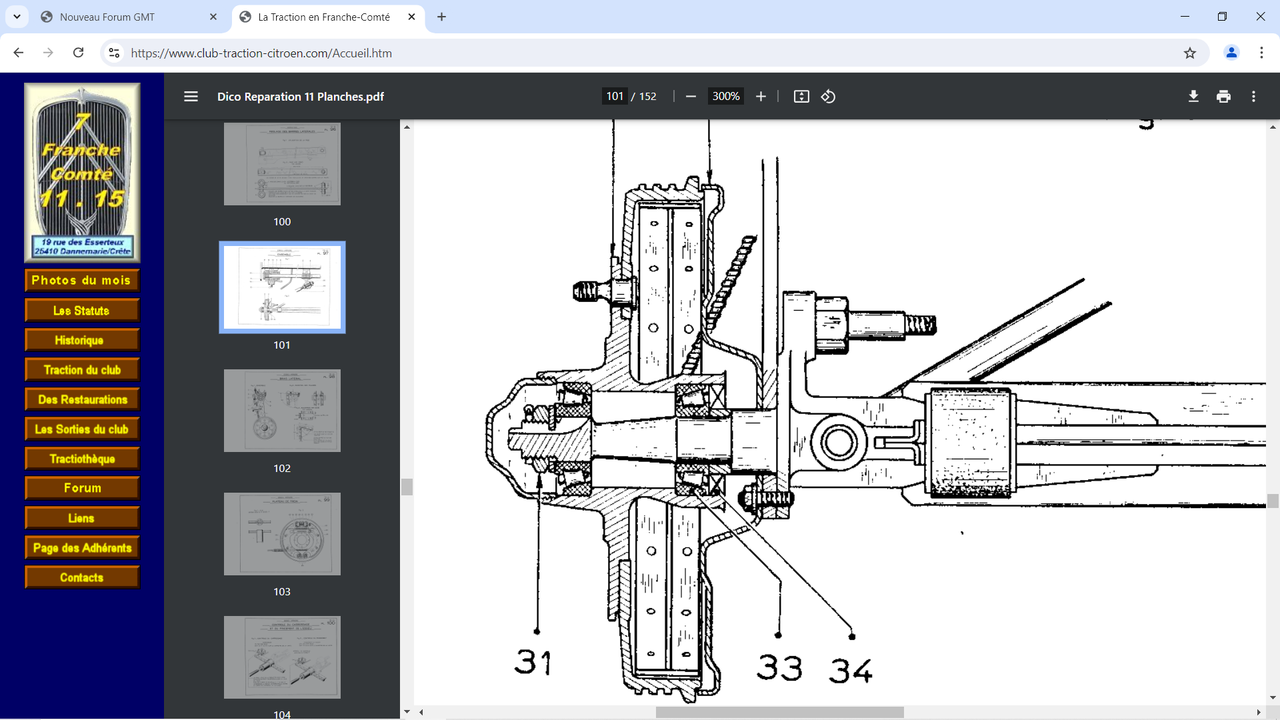Open the Photos du mois page
This screenshot has width=1280, height=720.
pos(81,281)
